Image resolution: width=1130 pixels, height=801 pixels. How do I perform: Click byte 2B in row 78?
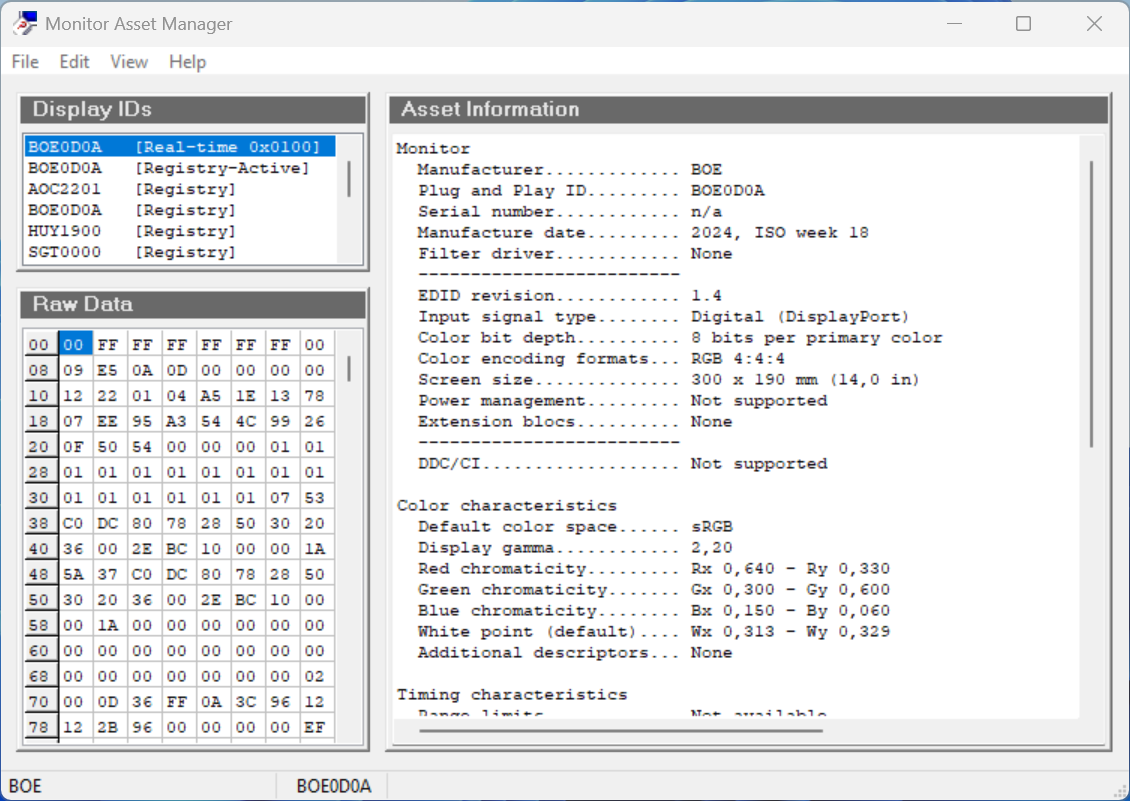(107, 727)
